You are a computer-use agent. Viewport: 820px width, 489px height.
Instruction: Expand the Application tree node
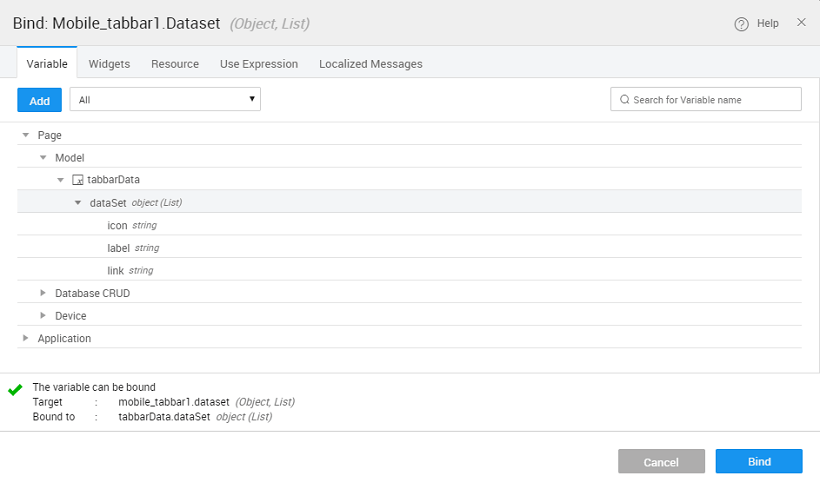[26, 338]
